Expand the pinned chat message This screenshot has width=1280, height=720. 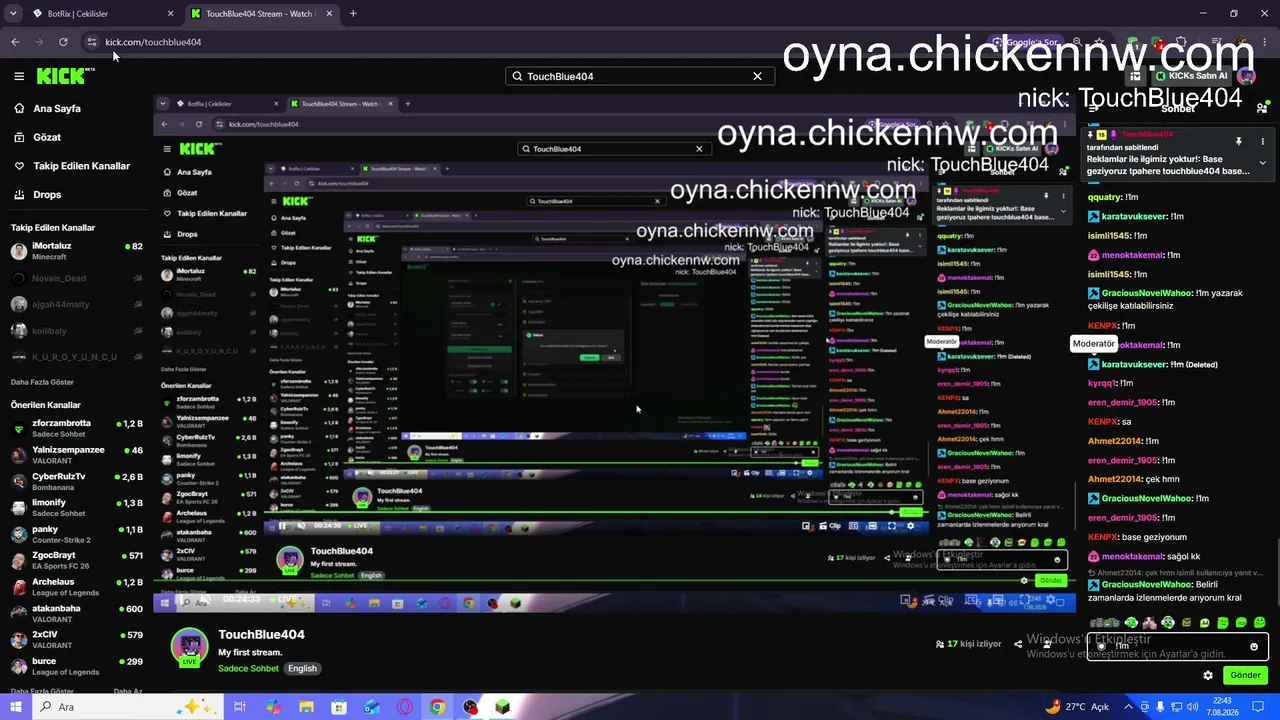coord(1262,162)
